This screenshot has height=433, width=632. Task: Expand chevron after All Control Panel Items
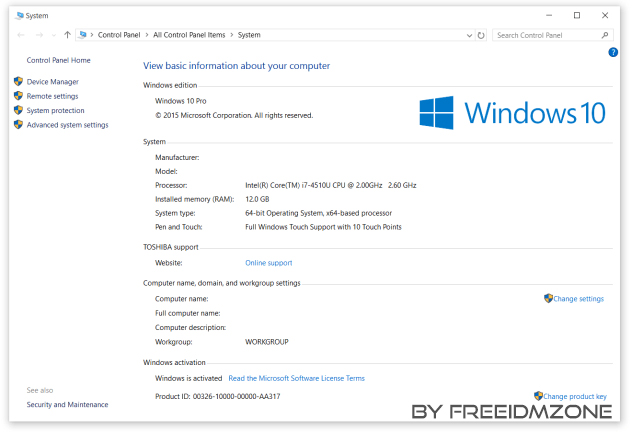pos(232,35)
